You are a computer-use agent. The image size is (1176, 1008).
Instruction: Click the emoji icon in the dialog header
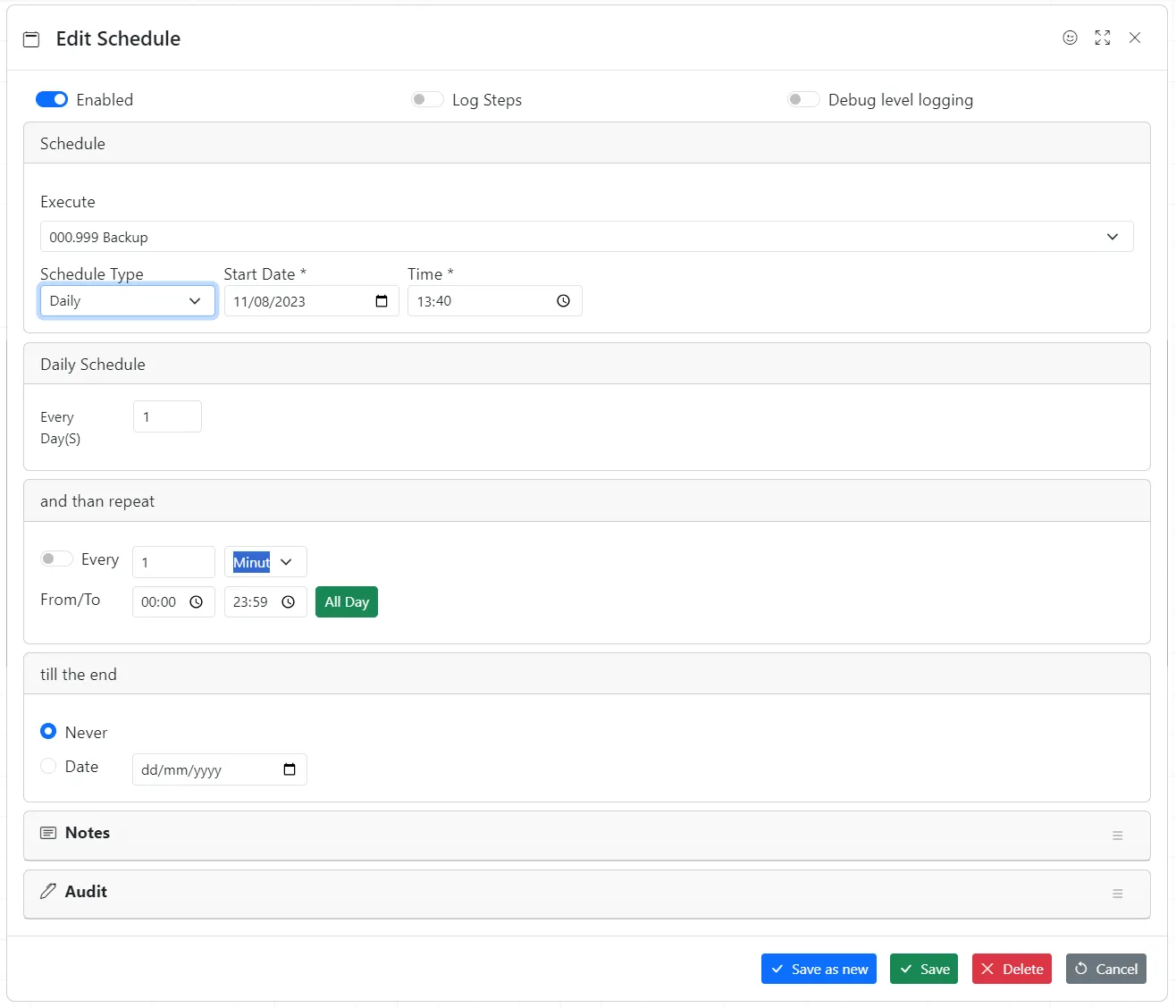pos(1070,38)
